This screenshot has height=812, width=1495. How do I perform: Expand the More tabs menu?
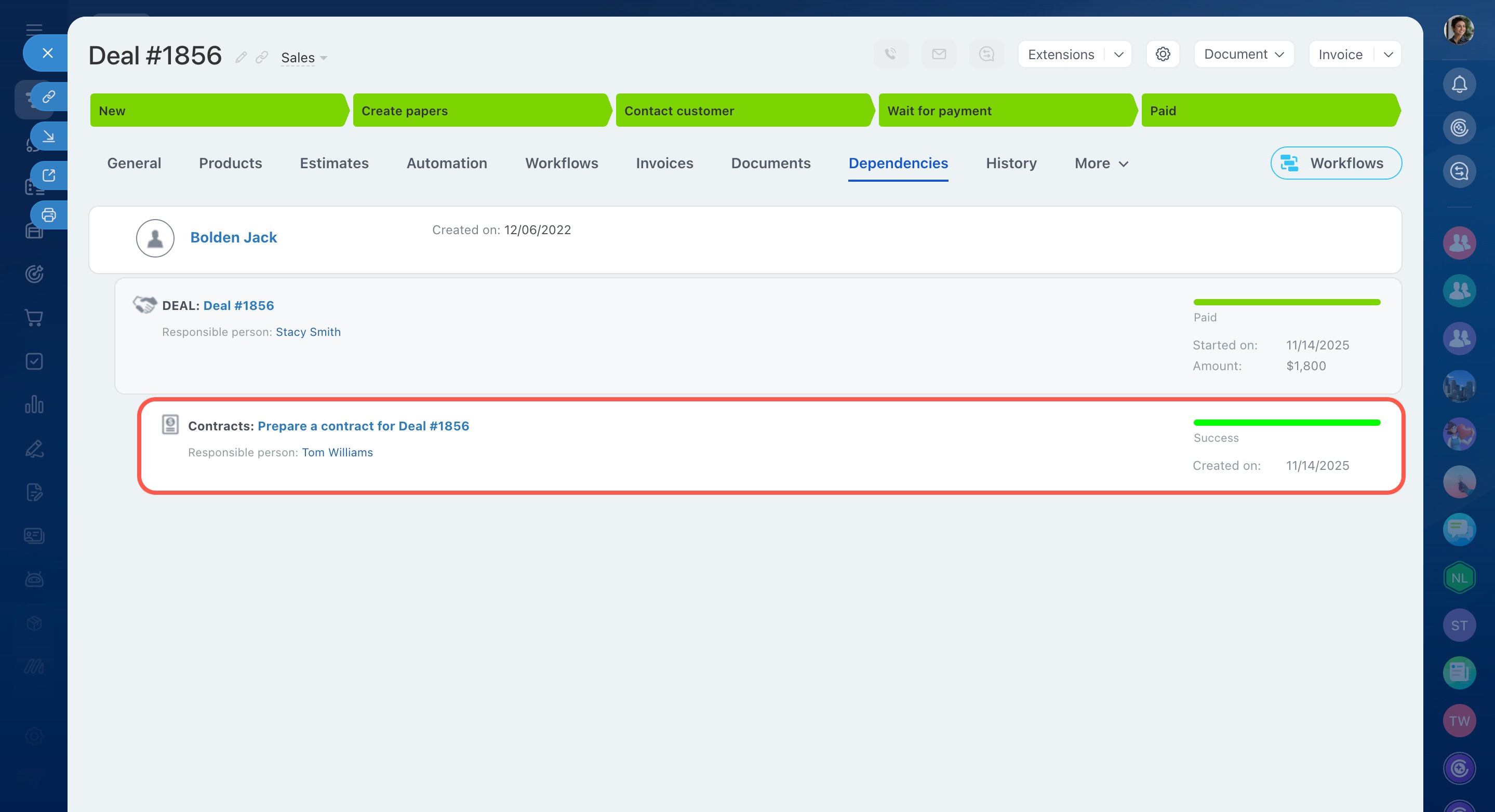coord(1101,164)
